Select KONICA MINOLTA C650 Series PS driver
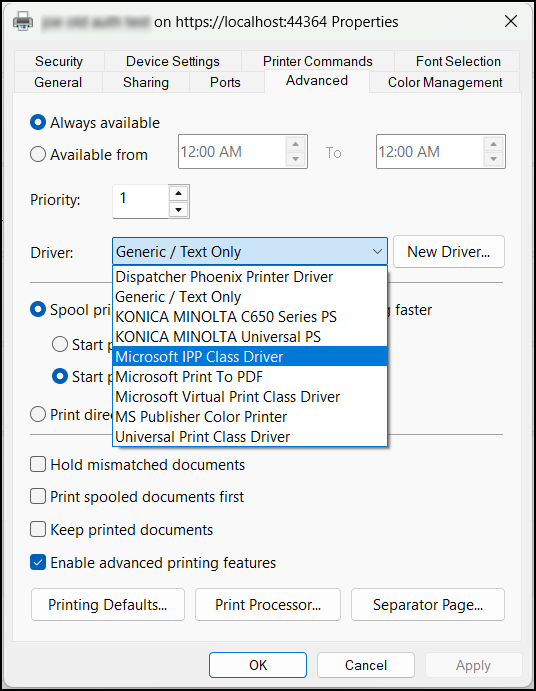Viewport: 536px width, 691px height. click(x=250, y=316)
